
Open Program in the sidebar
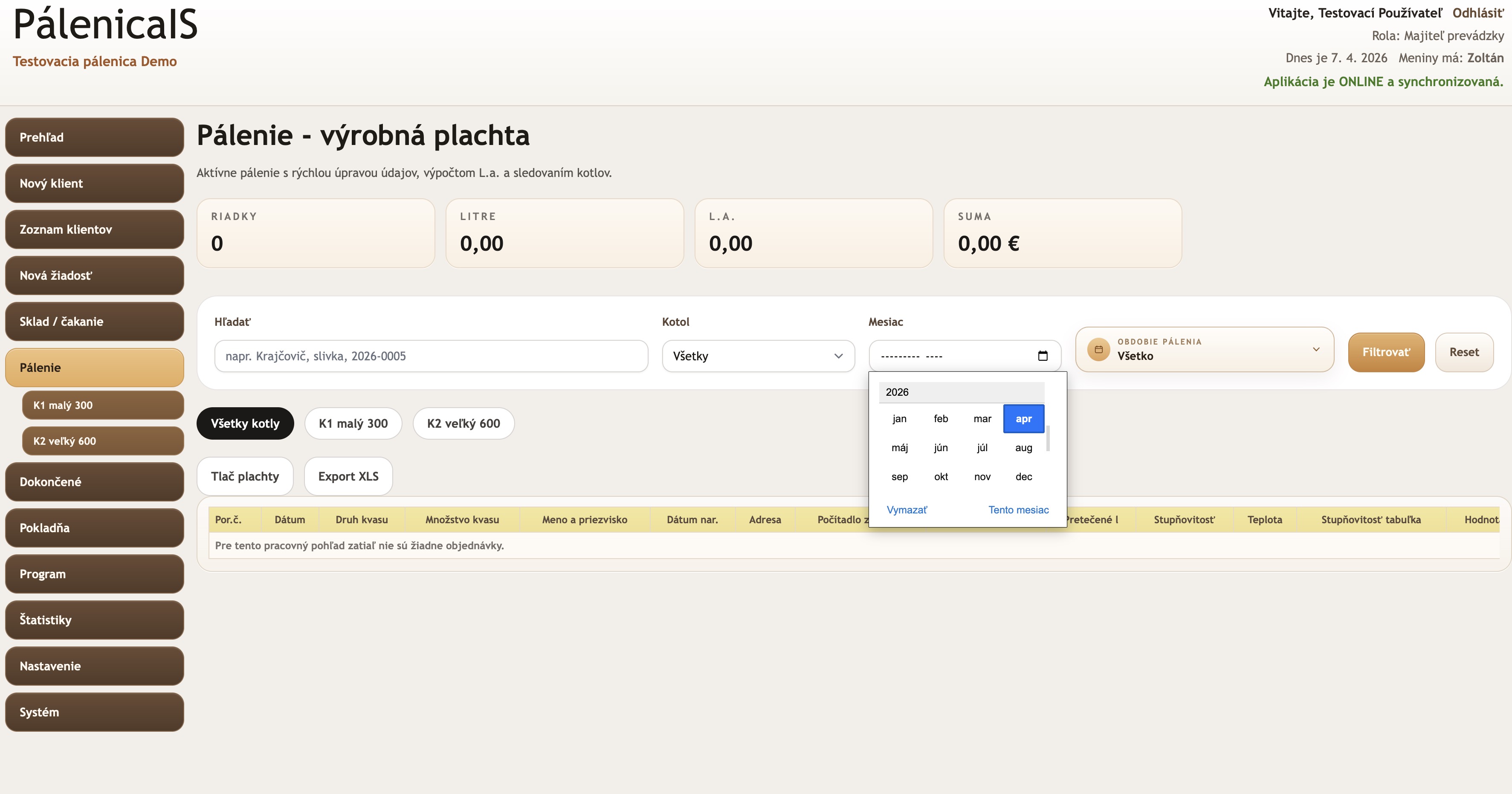95,574
